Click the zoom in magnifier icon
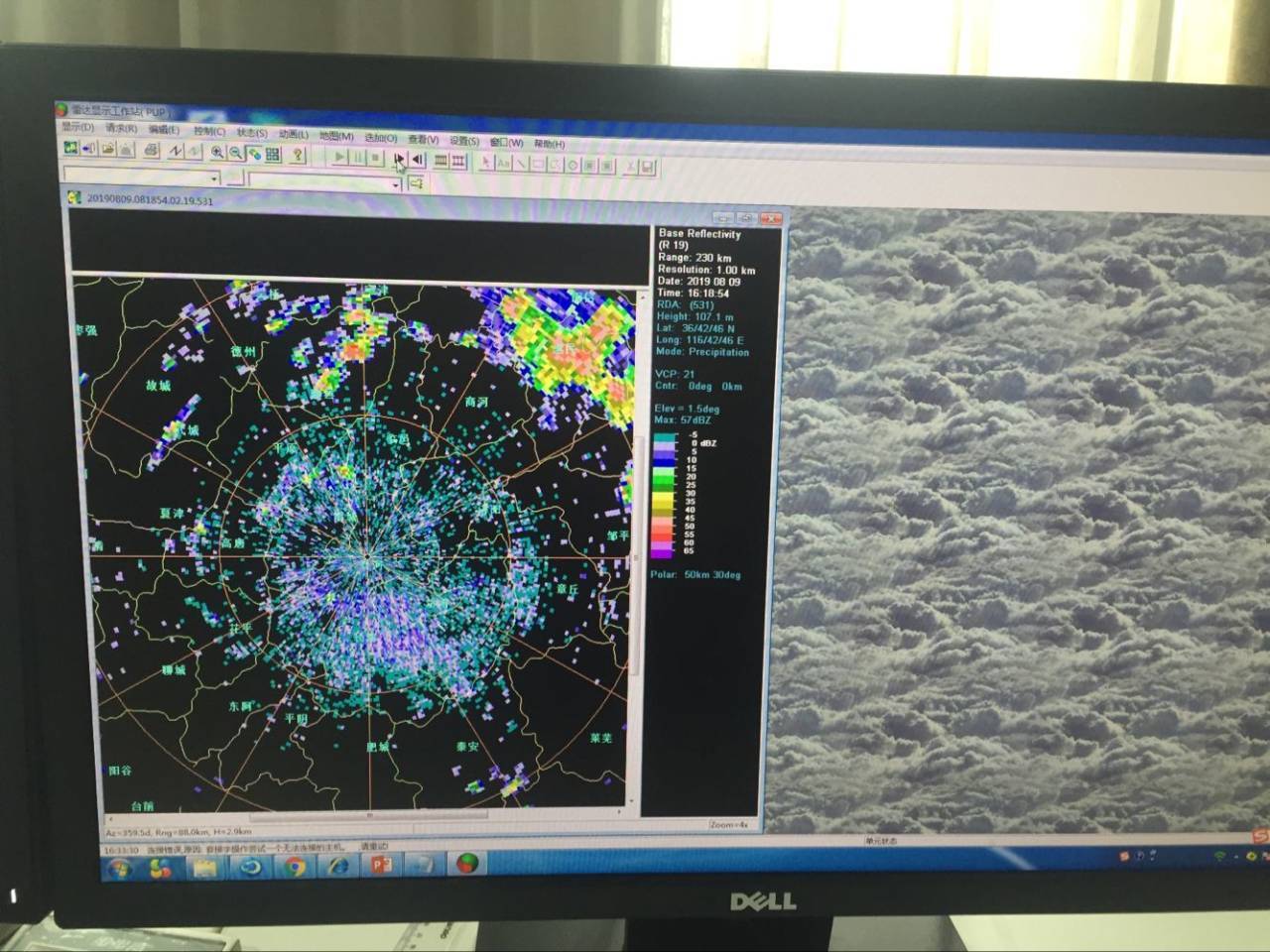This screenshot has width=1270, height=952. pyautogui.click(x=217, y=152)
